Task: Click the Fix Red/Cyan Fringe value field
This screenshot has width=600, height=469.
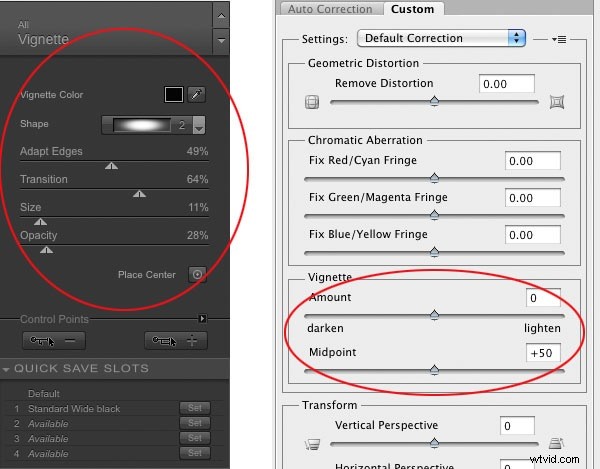Action: tap(533, 161)
